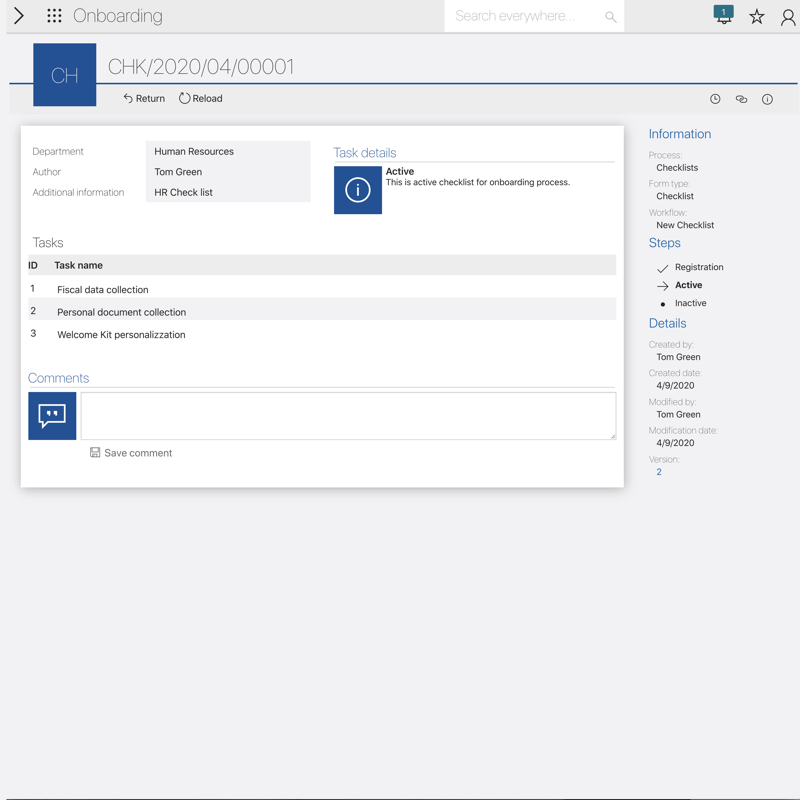The image size is (800, 800).
Task: Click the related links chain icon
Action: (741, 99)
